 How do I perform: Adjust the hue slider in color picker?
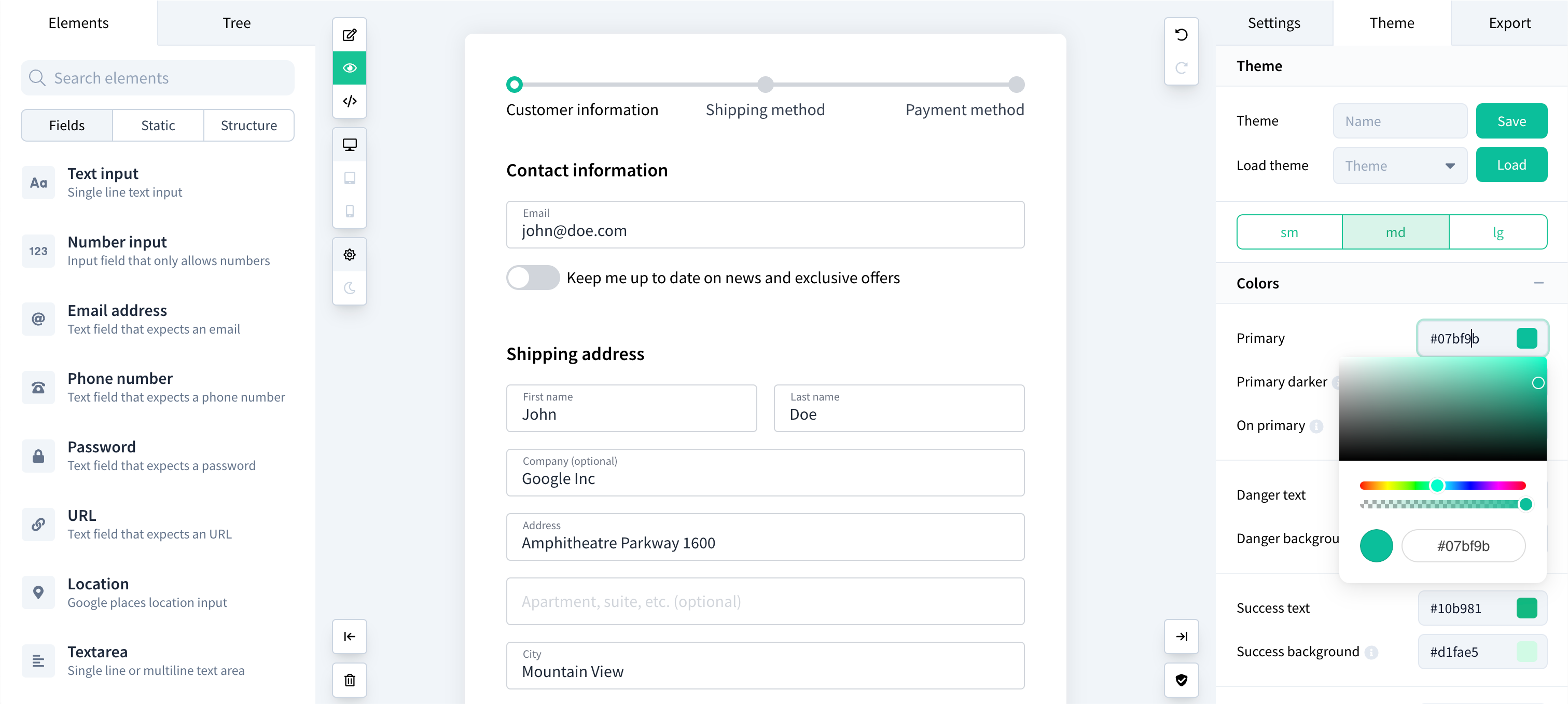(1437, 486)
